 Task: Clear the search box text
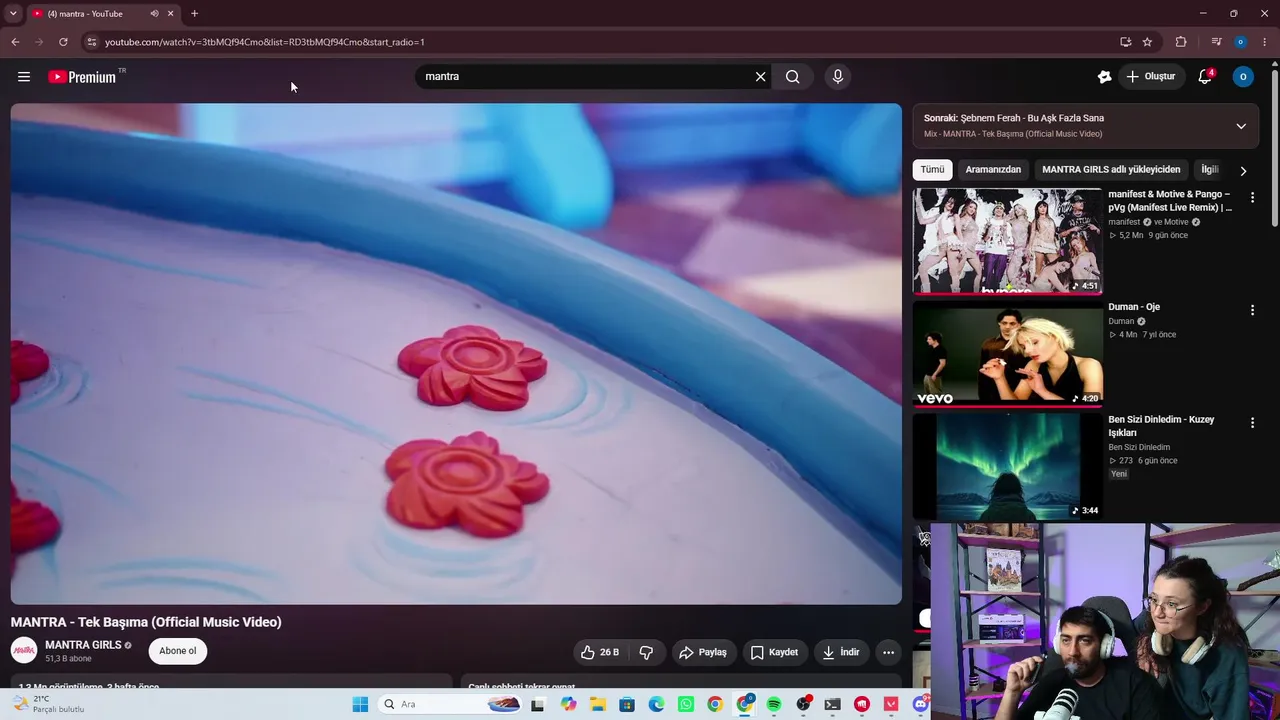[760, 77]
